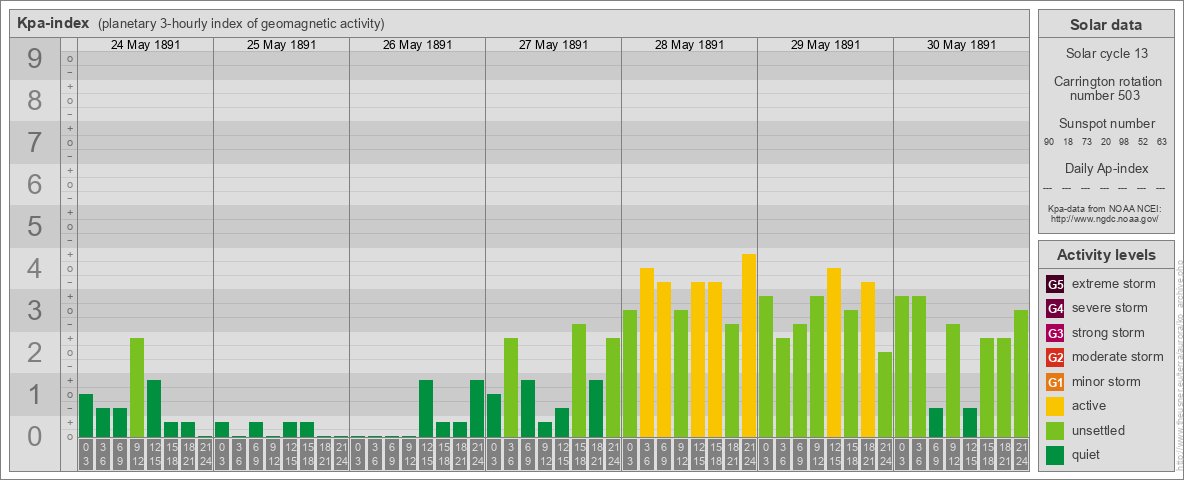The width and height of the screenshot is (1184, 480).
Task: Click the G2 moderate storm badge
Action: click(x=1055, y=357)
